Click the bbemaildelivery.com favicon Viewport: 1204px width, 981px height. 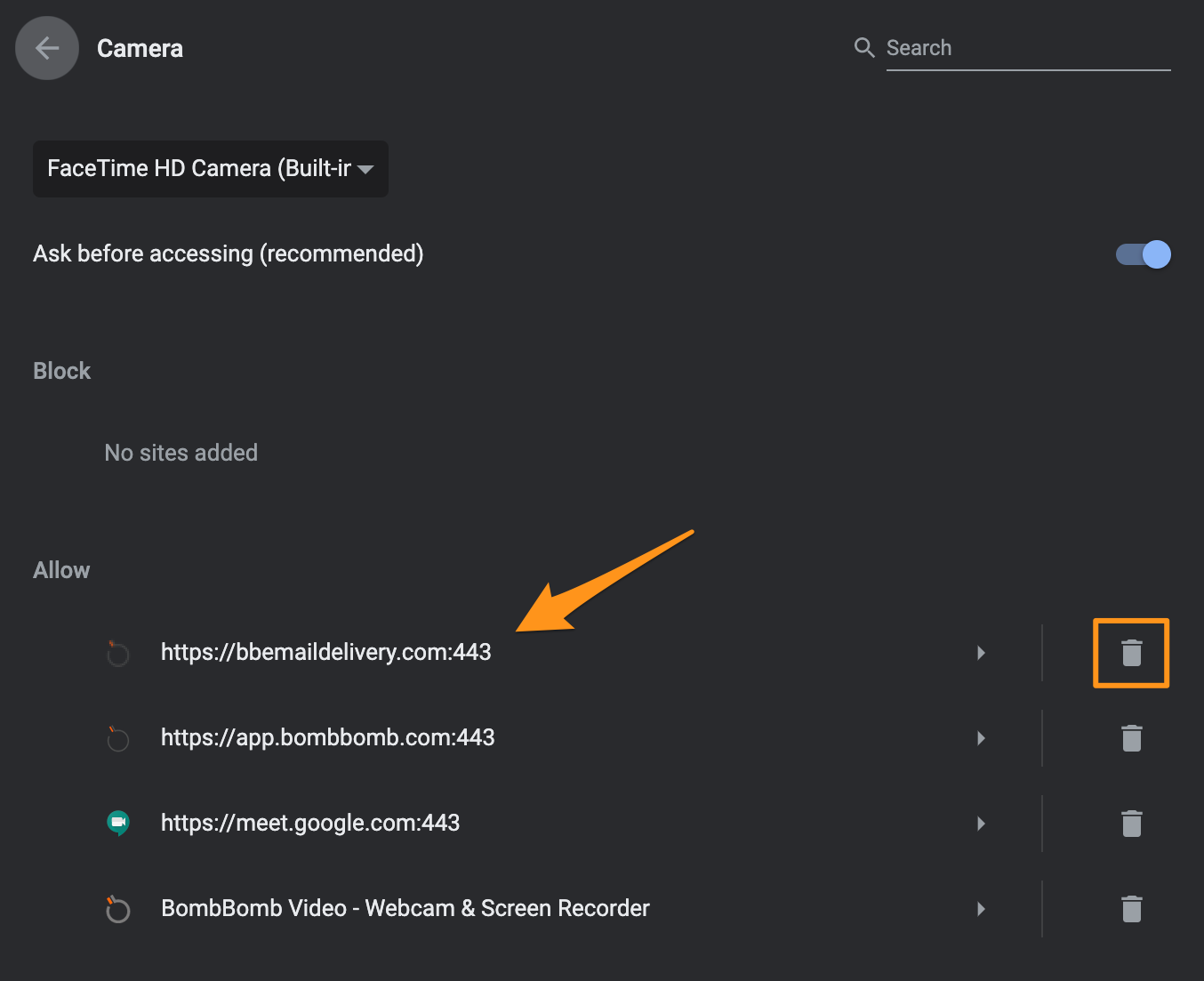(x=117, y=653)
